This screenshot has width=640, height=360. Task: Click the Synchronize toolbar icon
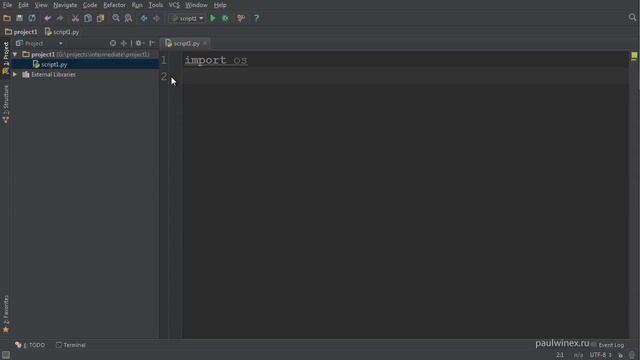click(32, 18)
